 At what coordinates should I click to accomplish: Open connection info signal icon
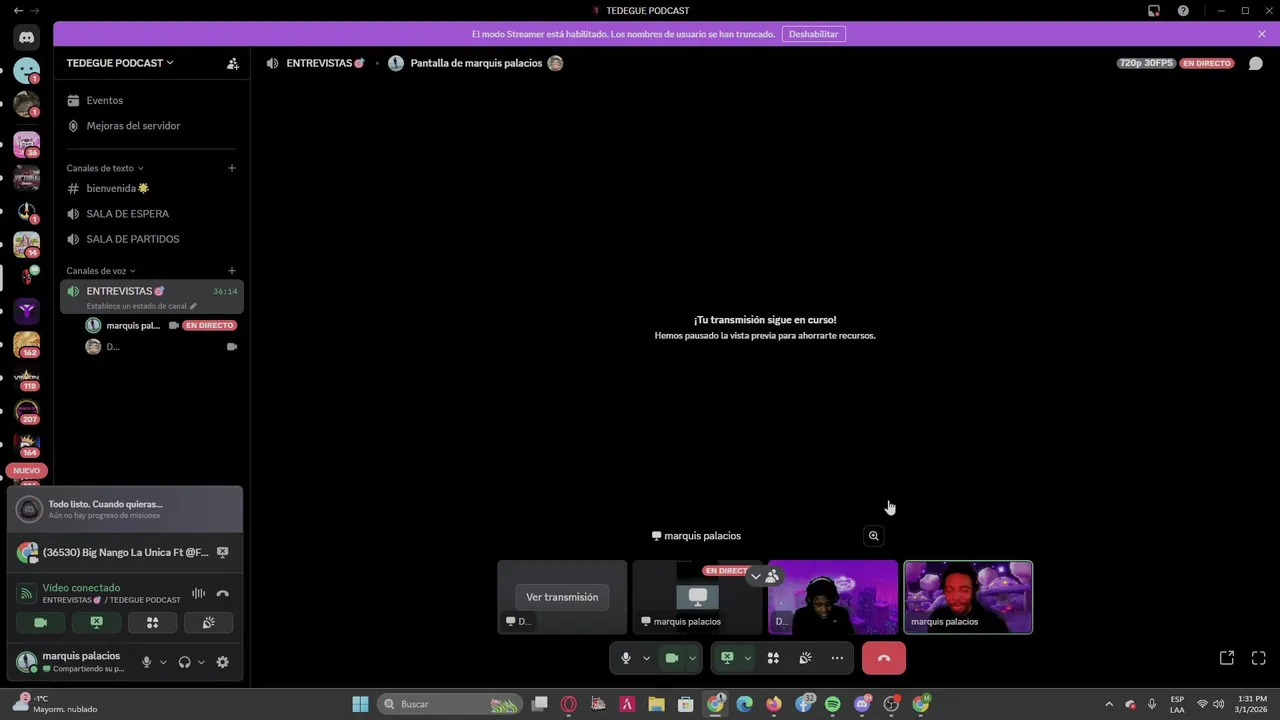pos(27,594)
